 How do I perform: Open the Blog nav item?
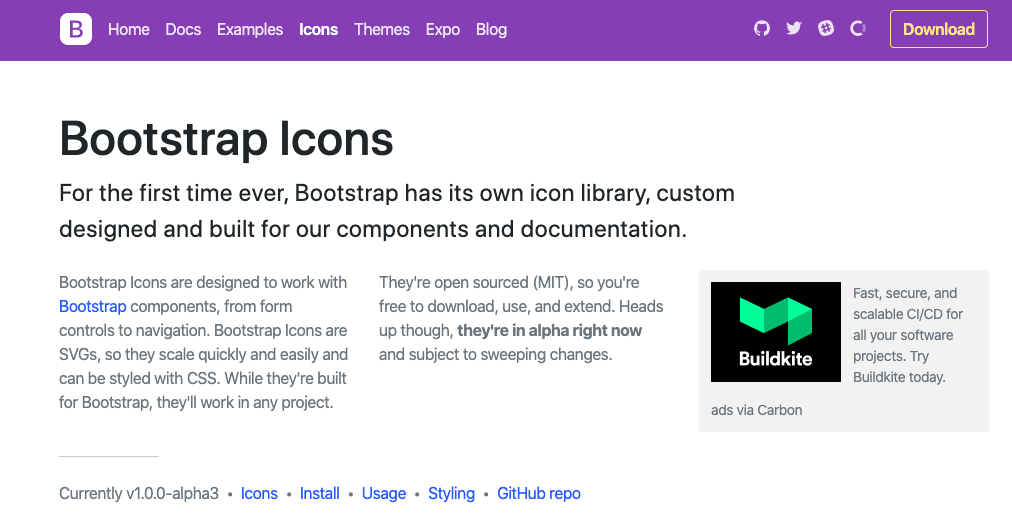tap(491, 30)
